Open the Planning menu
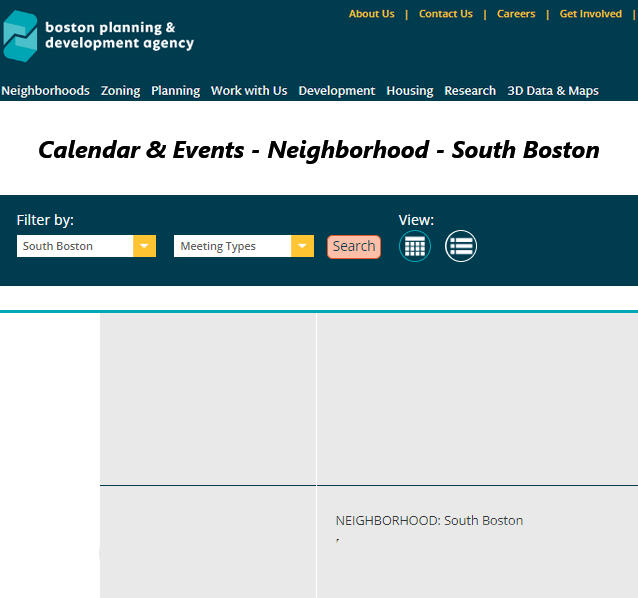The height and width of the screenshot is (598, 638). coord(175,90)
